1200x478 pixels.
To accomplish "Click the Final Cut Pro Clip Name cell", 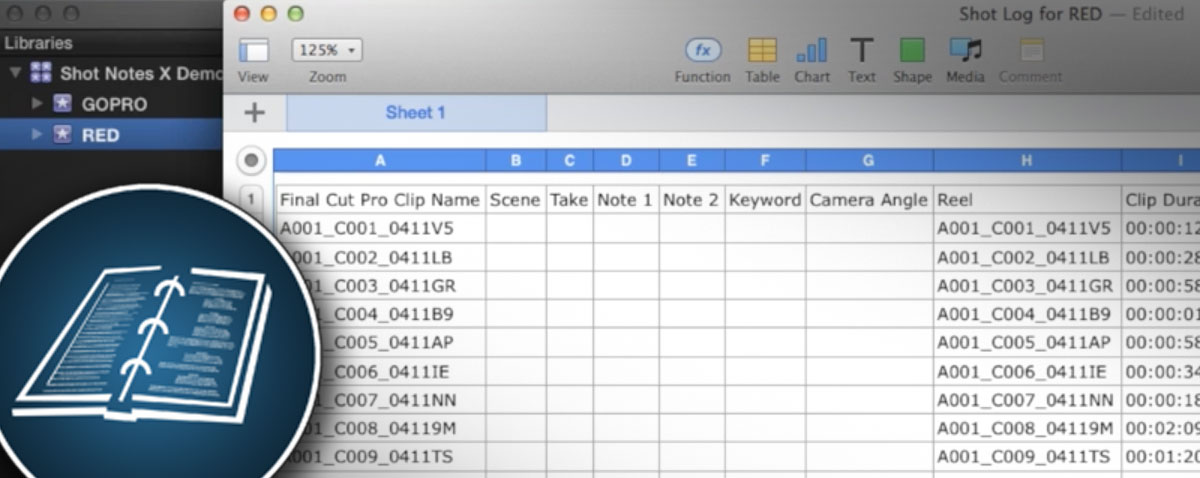I will tap(380, 200).
